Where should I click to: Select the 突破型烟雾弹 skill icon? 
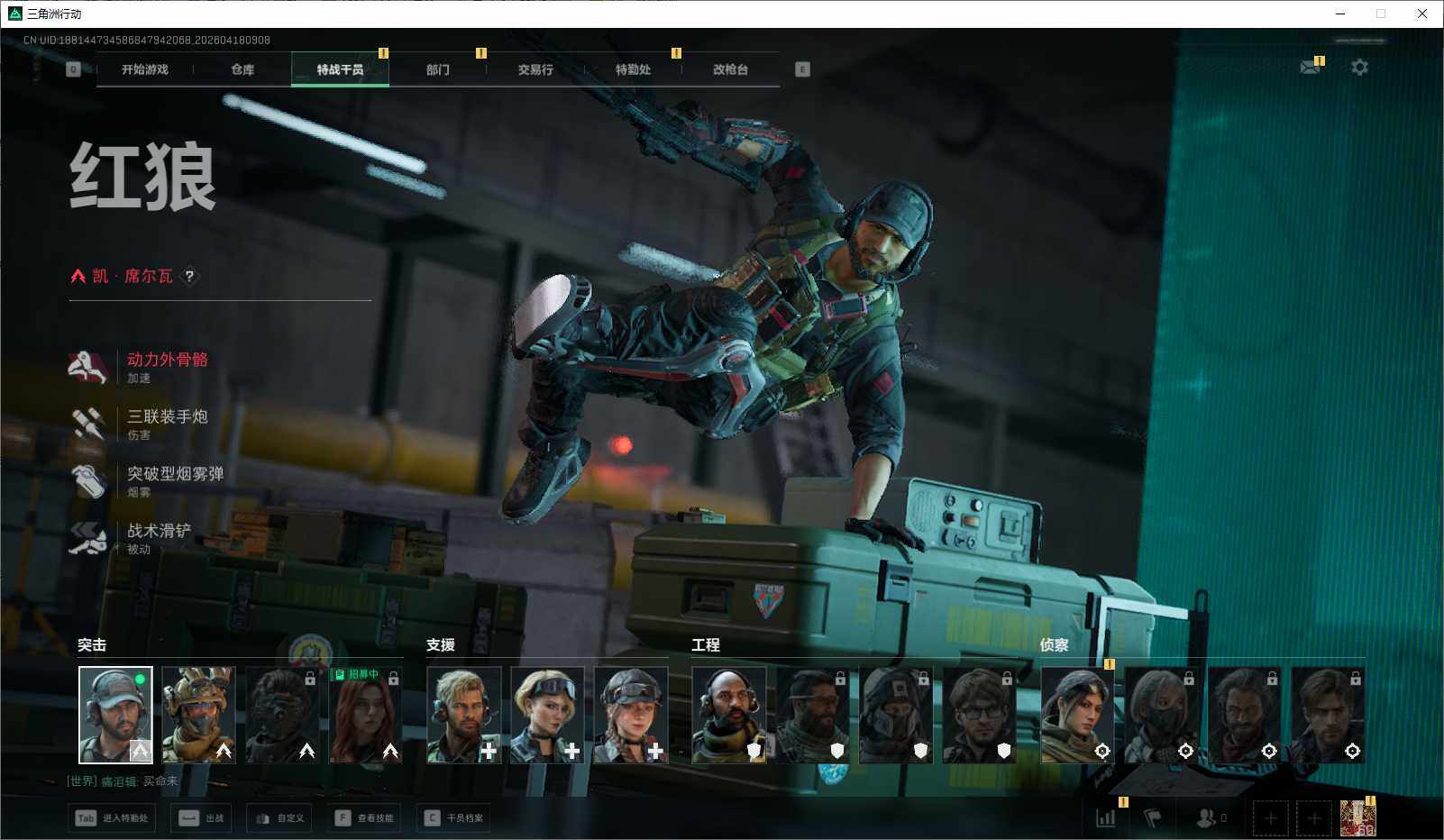point(87,480)
